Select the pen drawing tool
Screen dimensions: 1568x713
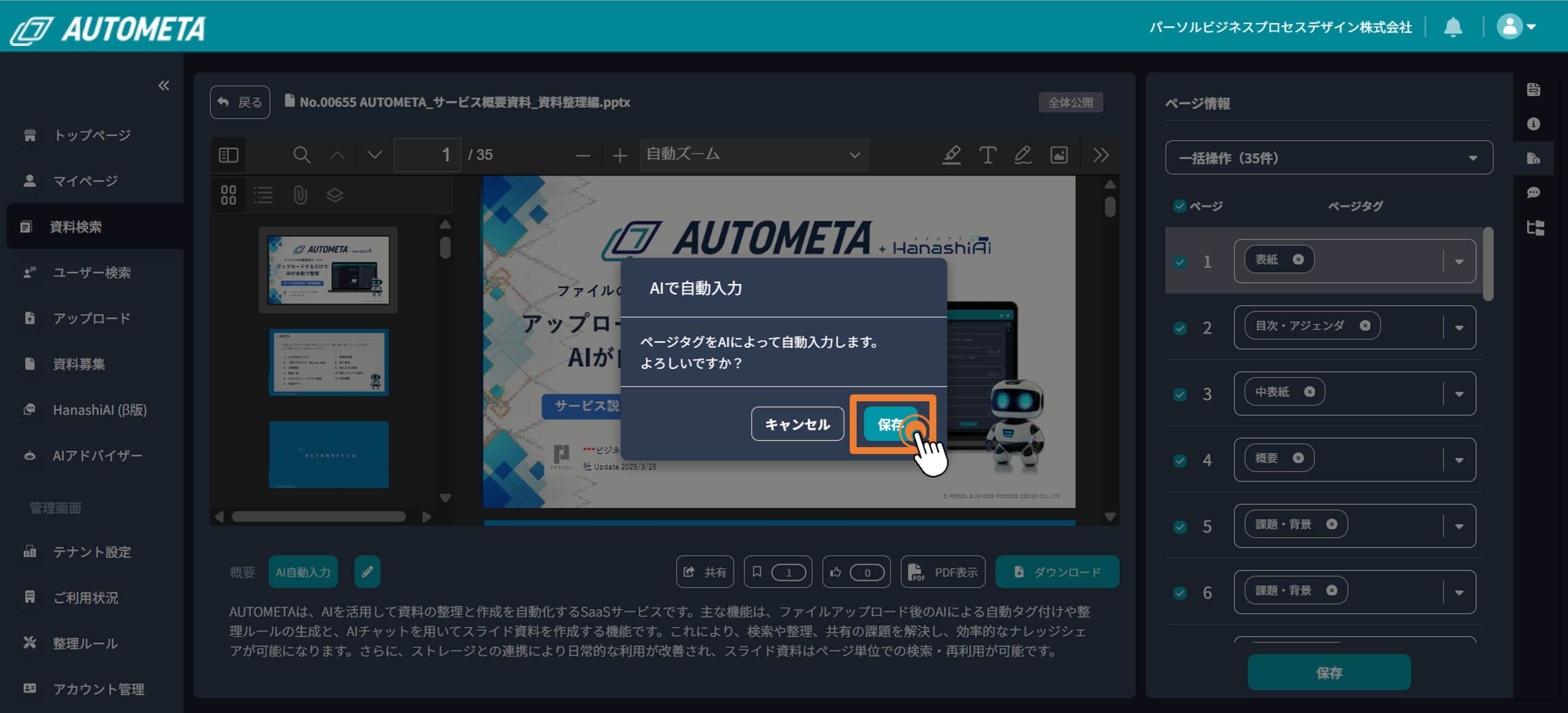click(1023, 155)
